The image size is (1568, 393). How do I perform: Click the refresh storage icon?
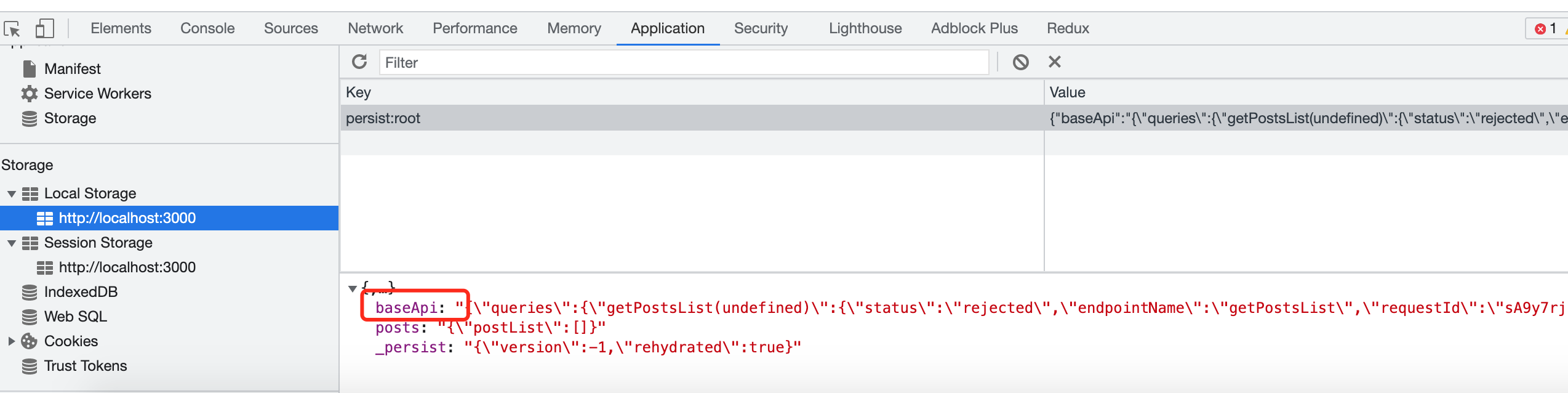359,62
